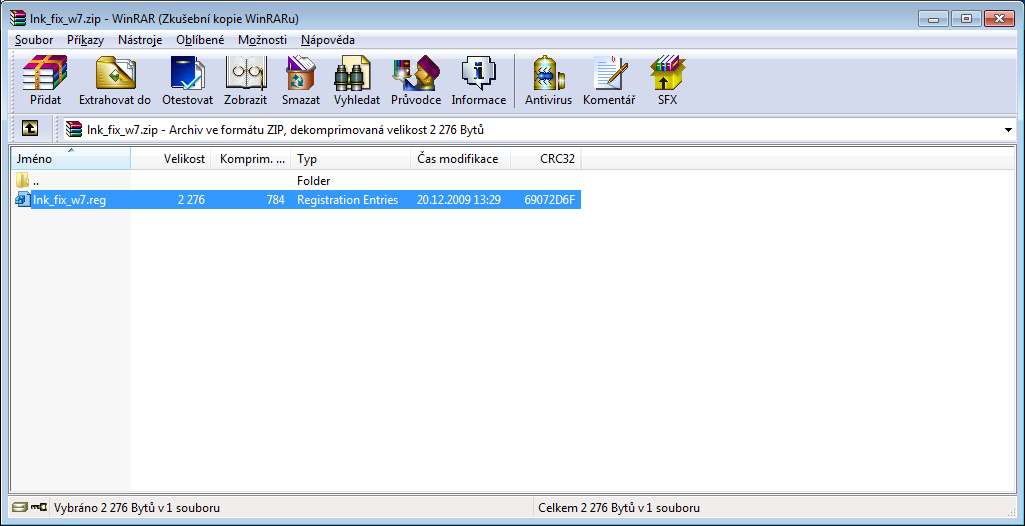
Task: Click the status bar drive icon
Action: point(21,507)
